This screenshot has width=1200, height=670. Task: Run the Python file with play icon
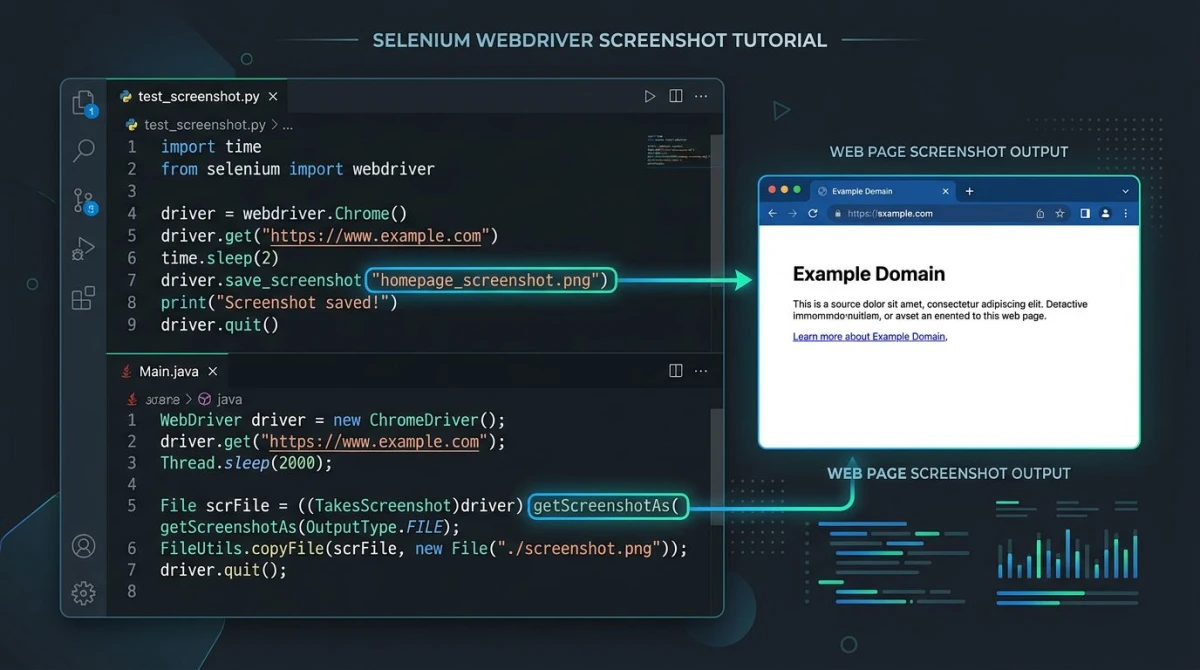650,96
